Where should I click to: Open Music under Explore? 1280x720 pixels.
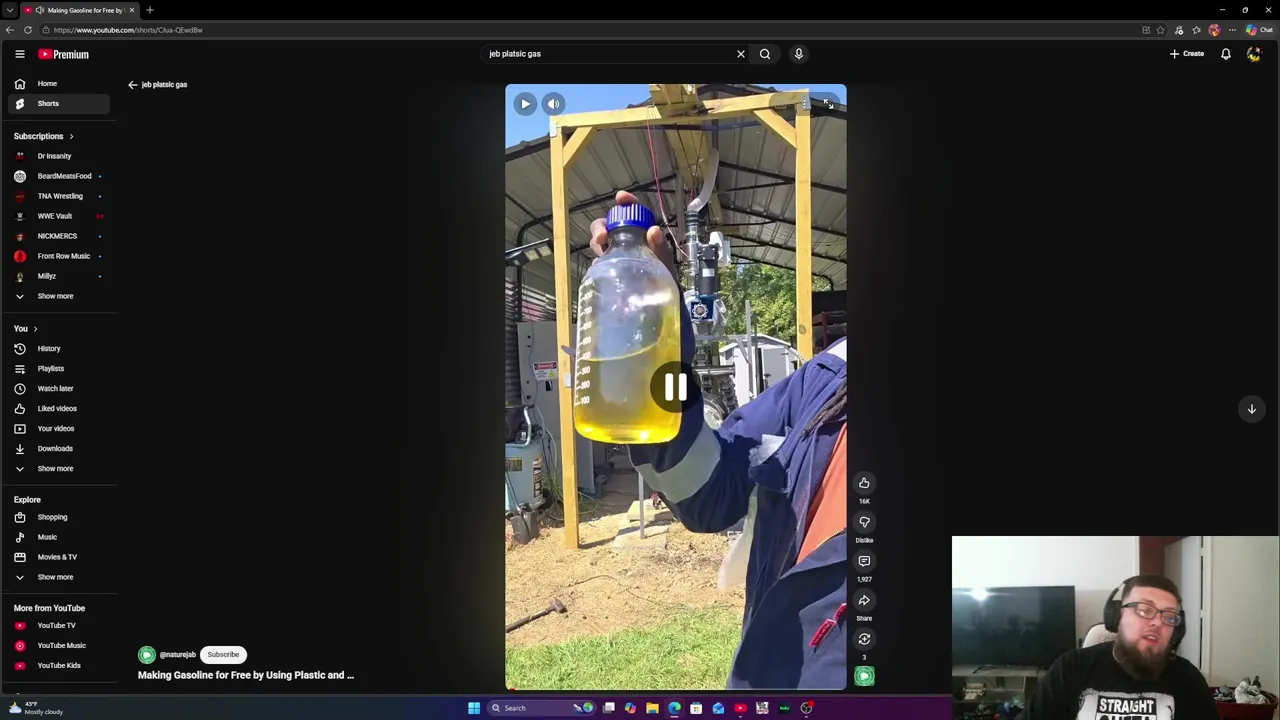click(60, 537)
